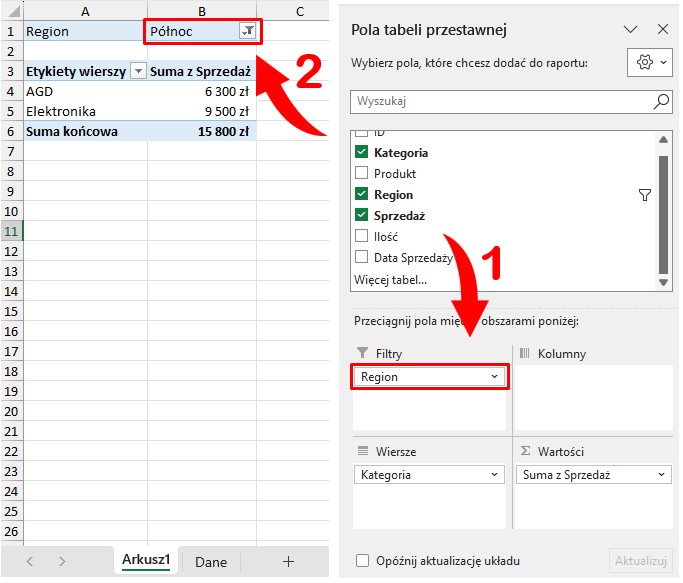Select the Suma końcowa cell
The image size is (683, 583).
[x=85, y=131]
